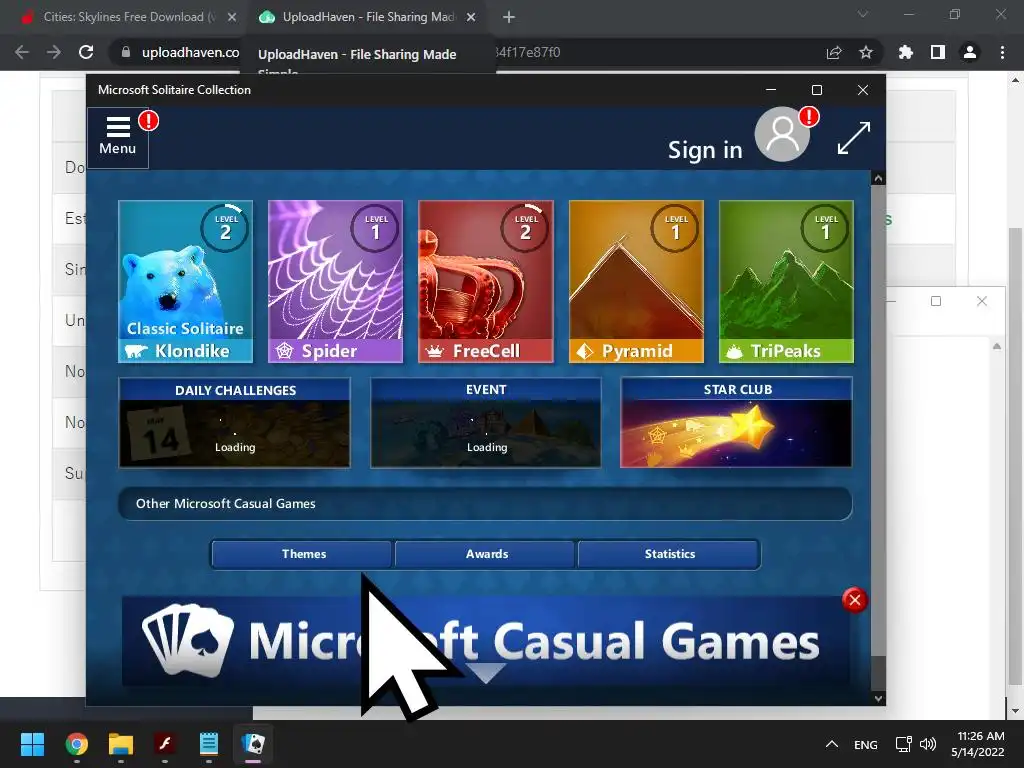Open Chrome Extensions puzzle icon
This screenshot has width=1024, height=768.
click(906, 52)
